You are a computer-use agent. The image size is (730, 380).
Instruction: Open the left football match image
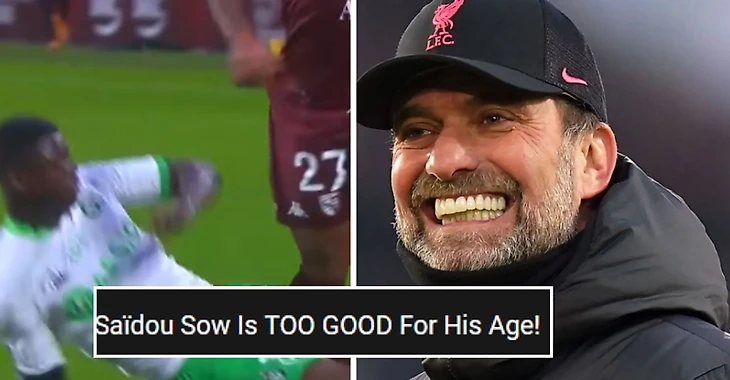click(175, 190)
